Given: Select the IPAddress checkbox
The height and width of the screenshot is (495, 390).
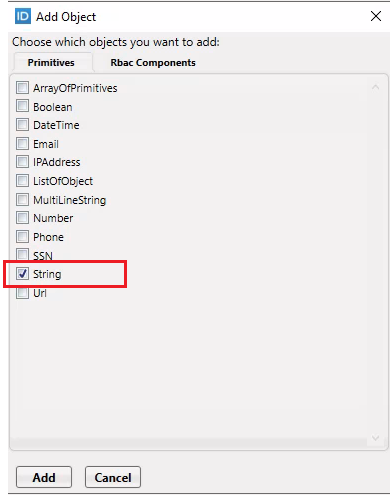Looking at the screenshot, I should (22, 162).
